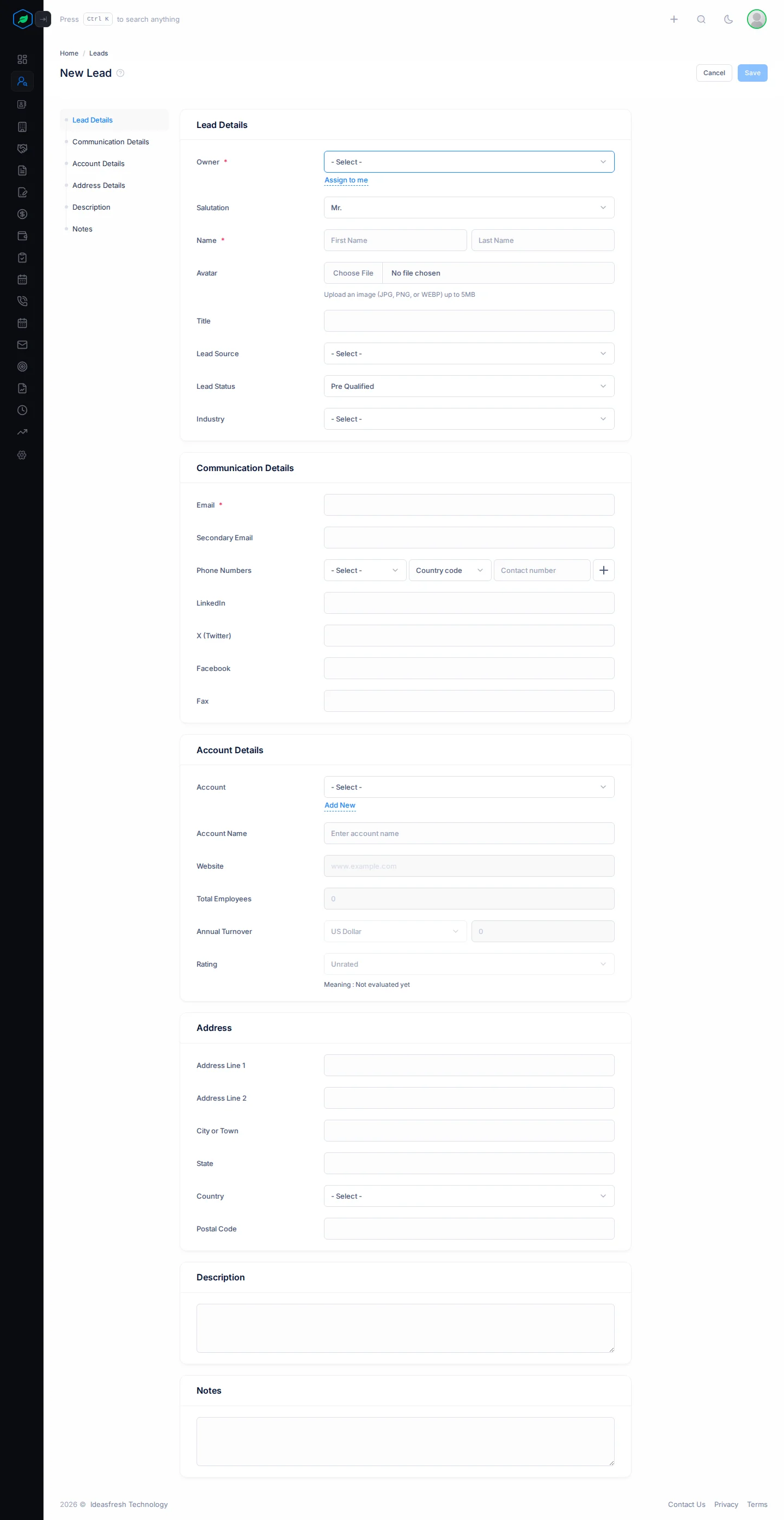
Task: Open the wallet icon in sidebar
Action: tap(22, 236)
